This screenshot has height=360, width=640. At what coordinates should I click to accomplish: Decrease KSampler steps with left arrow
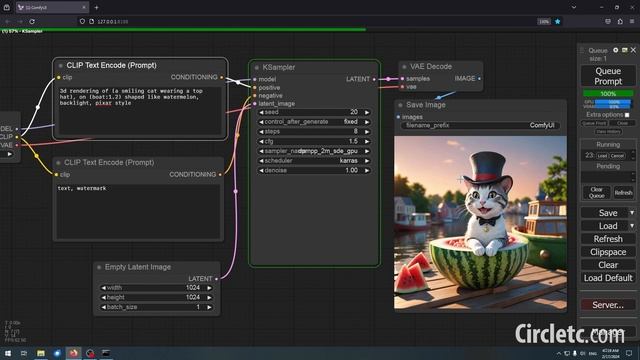coord(261,131)
